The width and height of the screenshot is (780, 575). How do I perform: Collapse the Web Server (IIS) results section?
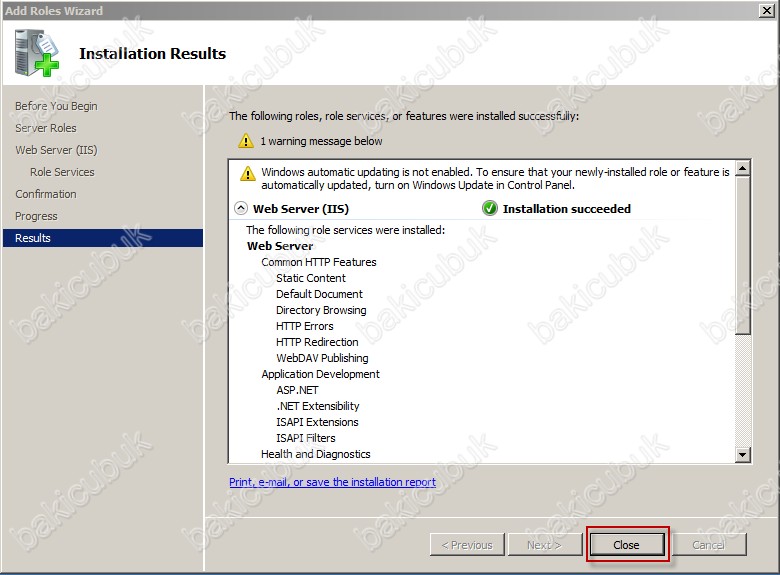click(241, 208)
